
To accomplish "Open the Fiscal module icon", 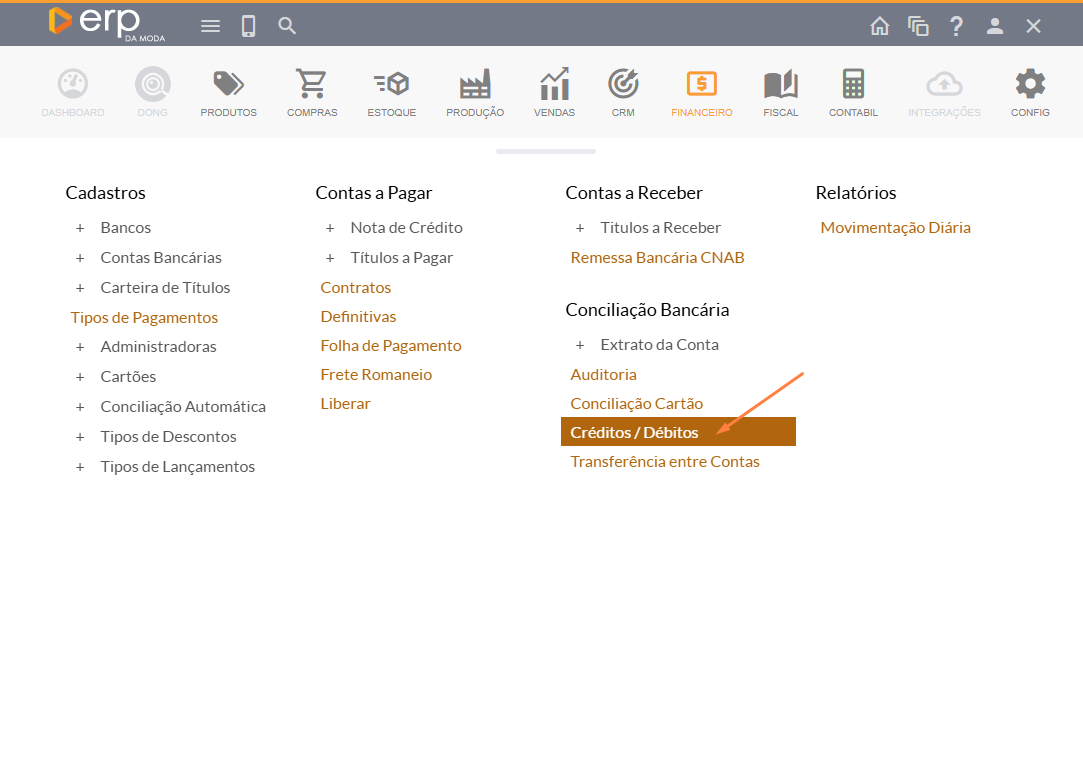I will tap(780, 92).
